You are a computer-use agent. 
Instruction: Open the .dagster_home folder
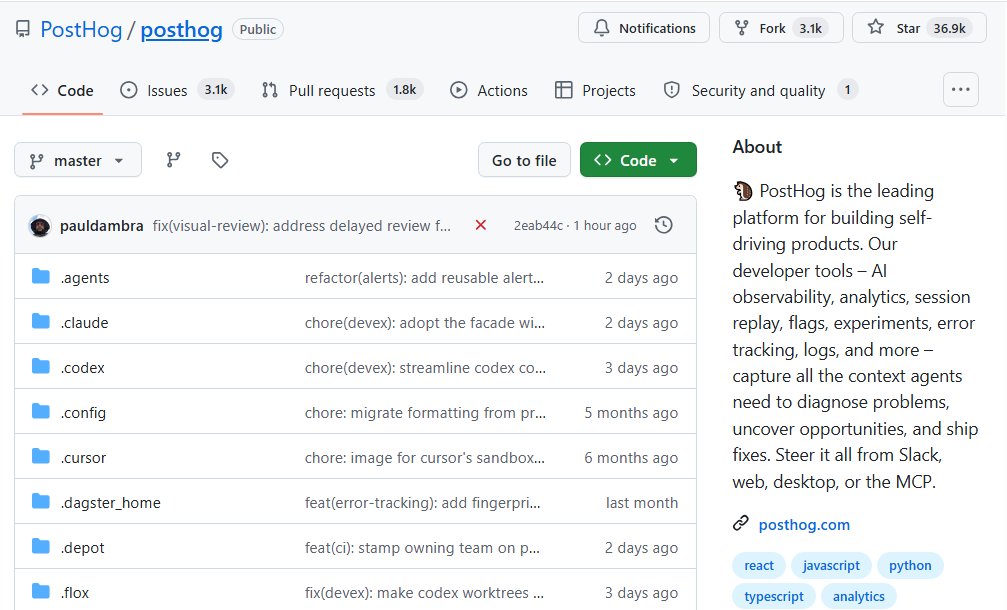coord(110,503)
